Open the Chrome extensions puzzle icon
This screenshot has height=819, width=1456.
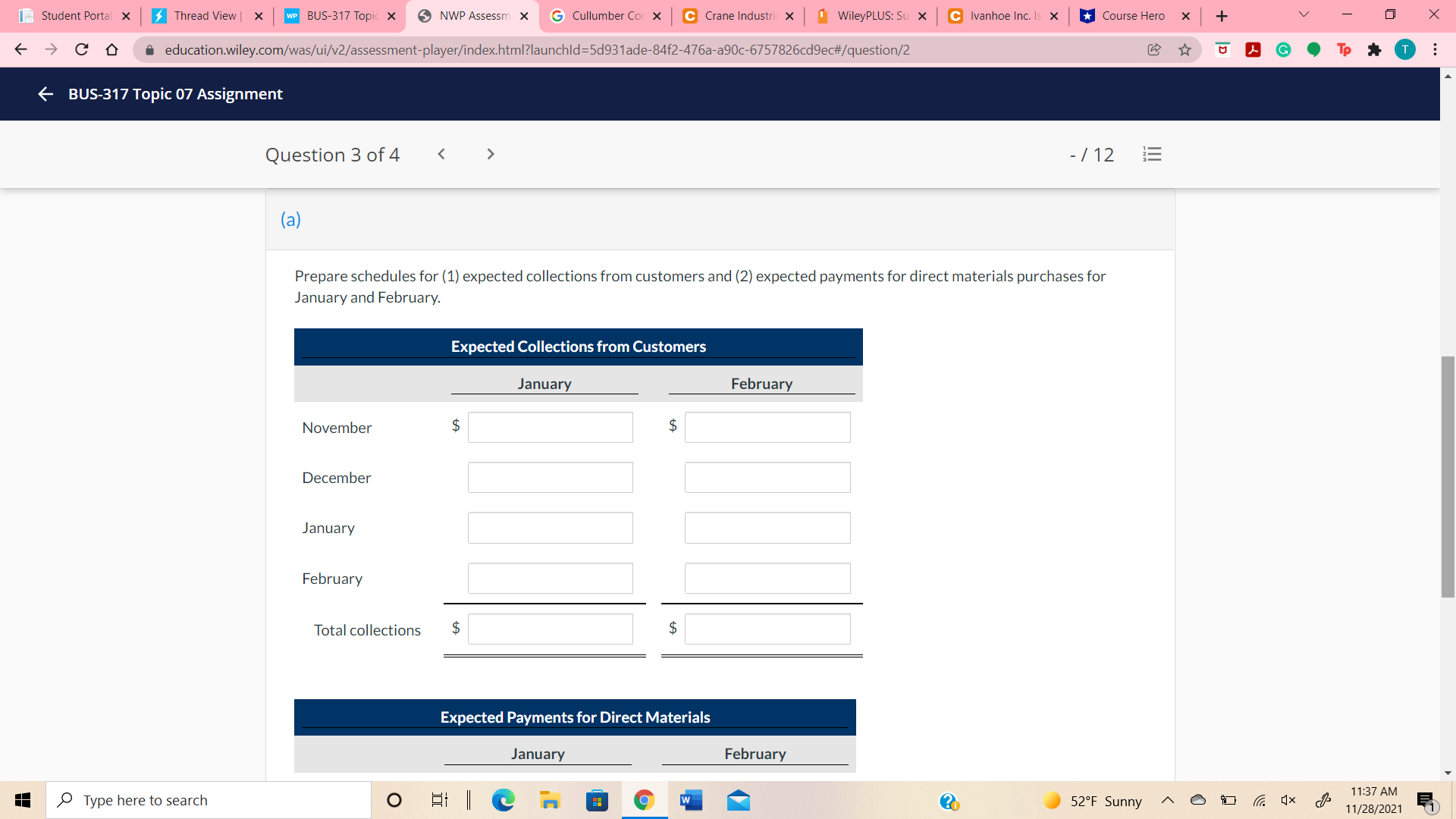[x=1374, y=50]
